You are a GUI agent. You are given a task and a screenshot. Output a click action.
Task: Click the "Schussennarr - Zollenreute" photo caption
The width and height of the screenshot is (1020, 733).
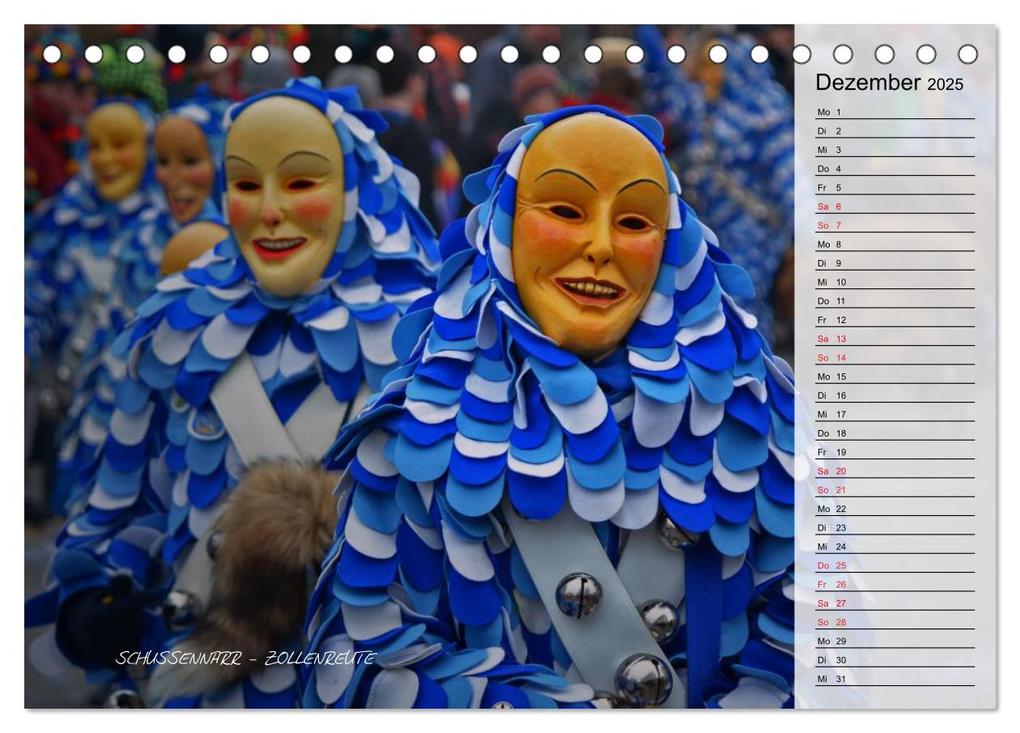pyautogui.click(x=245, y=658)
